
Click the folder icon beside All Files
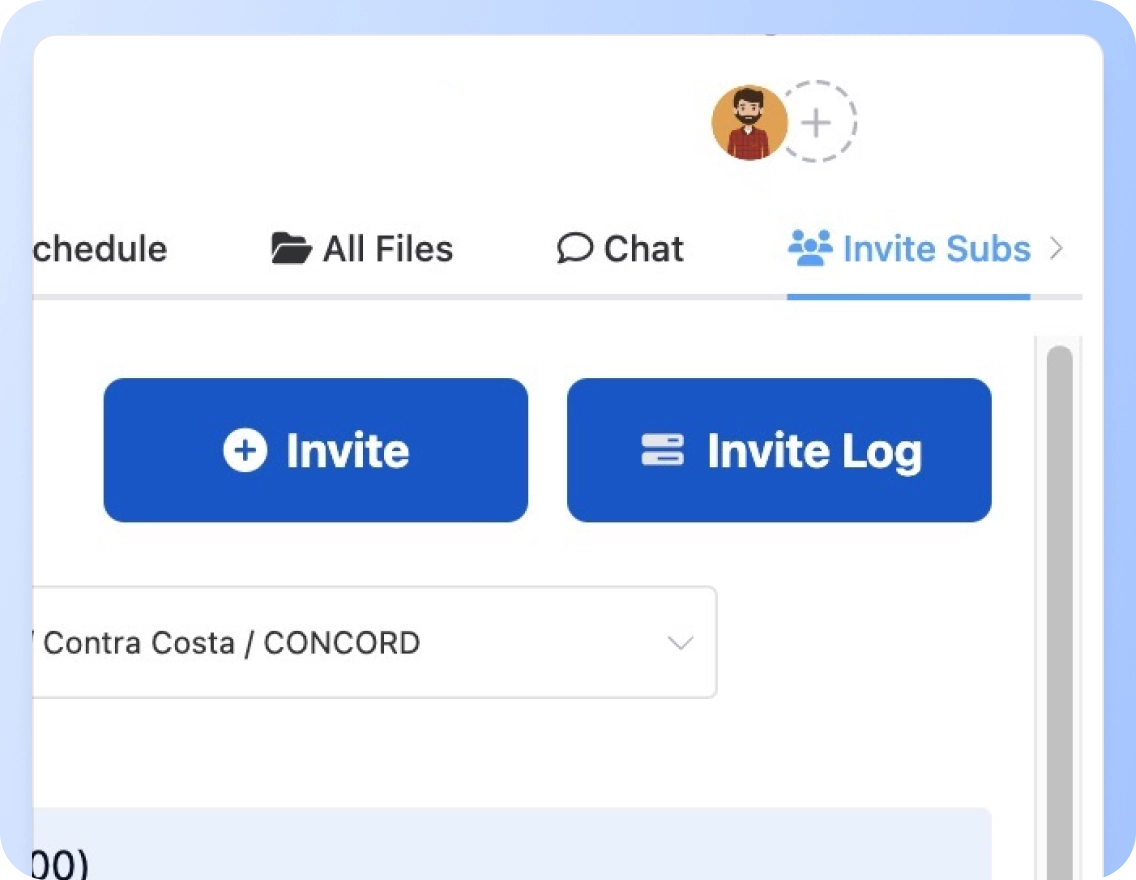click(x=291, y=248)
